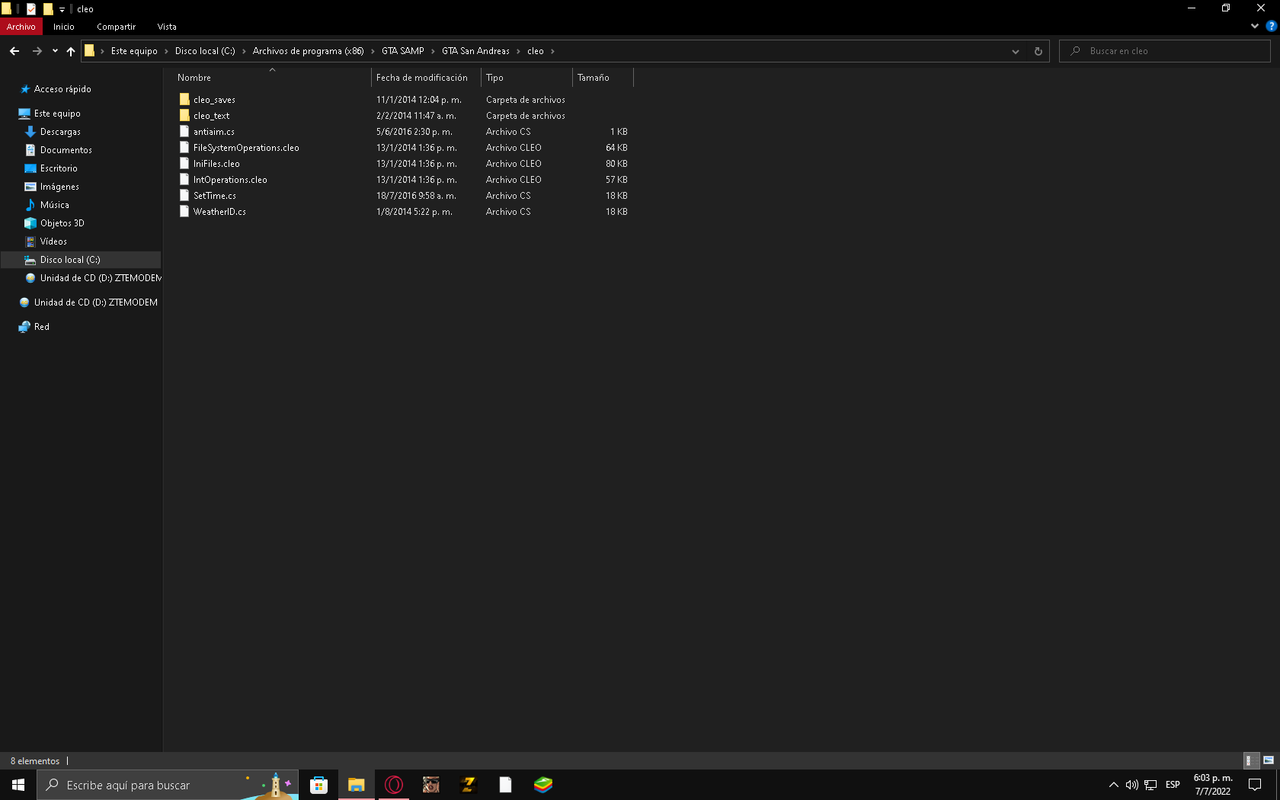Open Red in the navigation pane
The image size is (1280, 800).
(41, 327)
